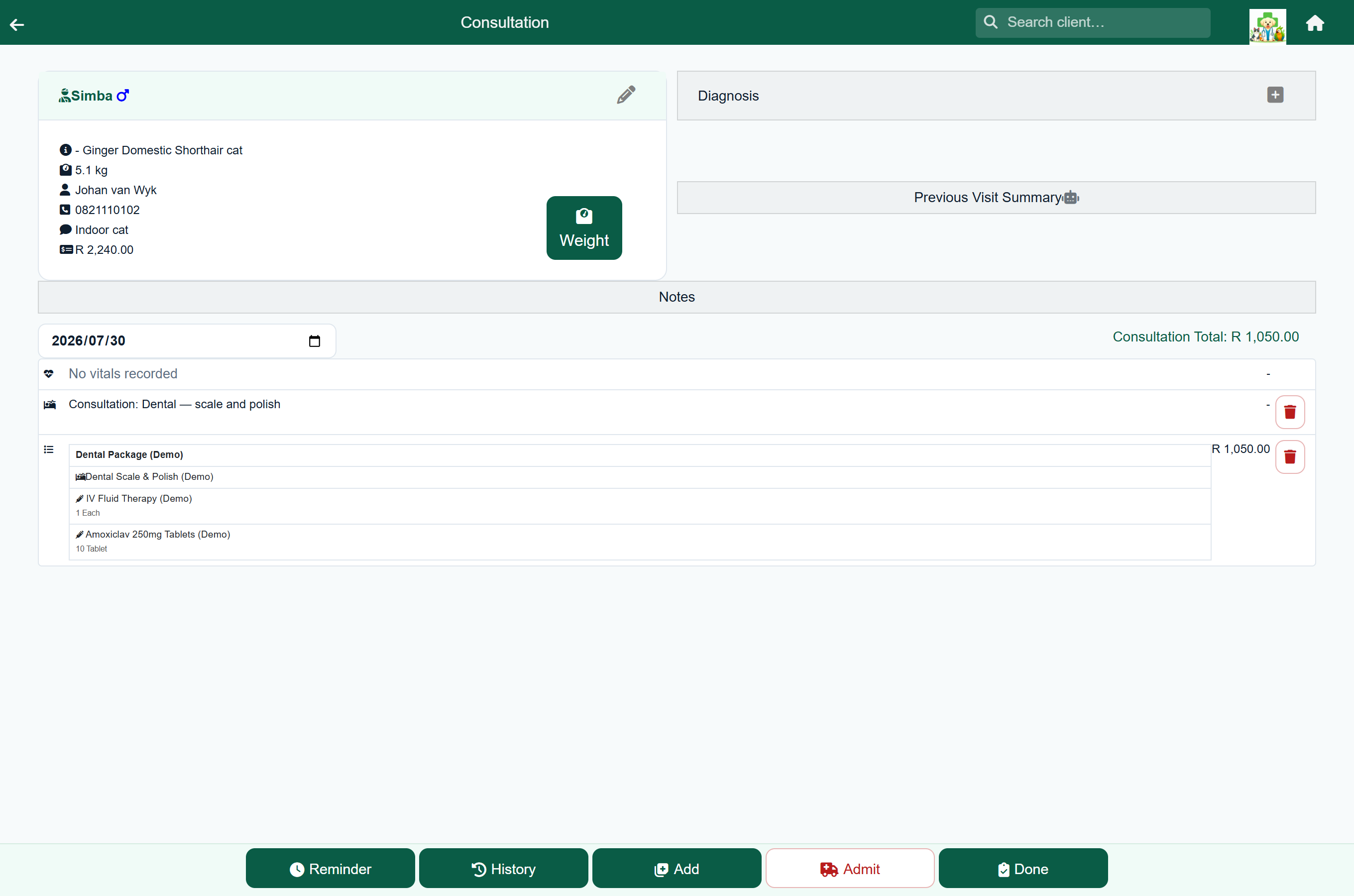
Task: Click the phone icon beside 0821110102
Action: coord(65,210)
